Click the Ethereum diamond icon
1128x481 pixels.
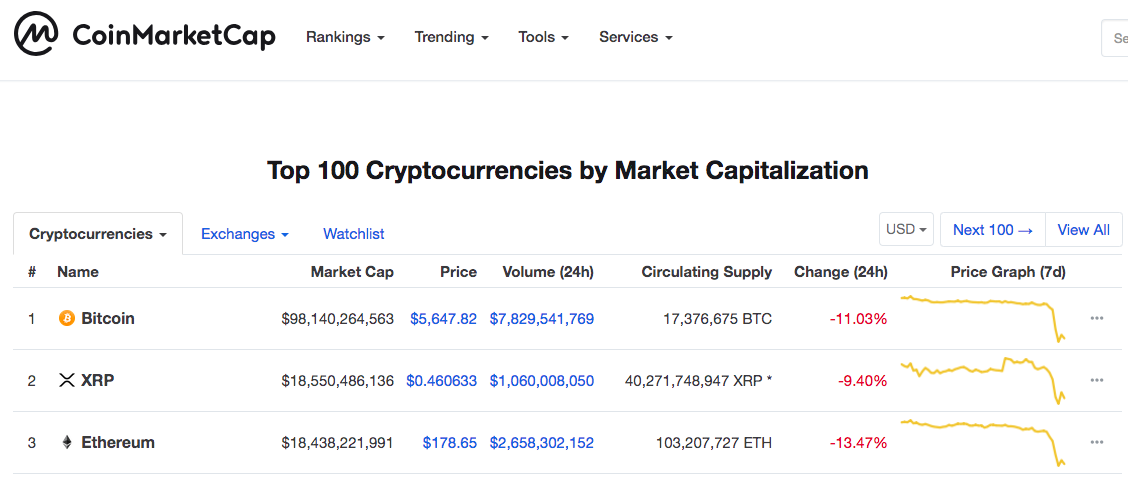(x=67, y=443)
